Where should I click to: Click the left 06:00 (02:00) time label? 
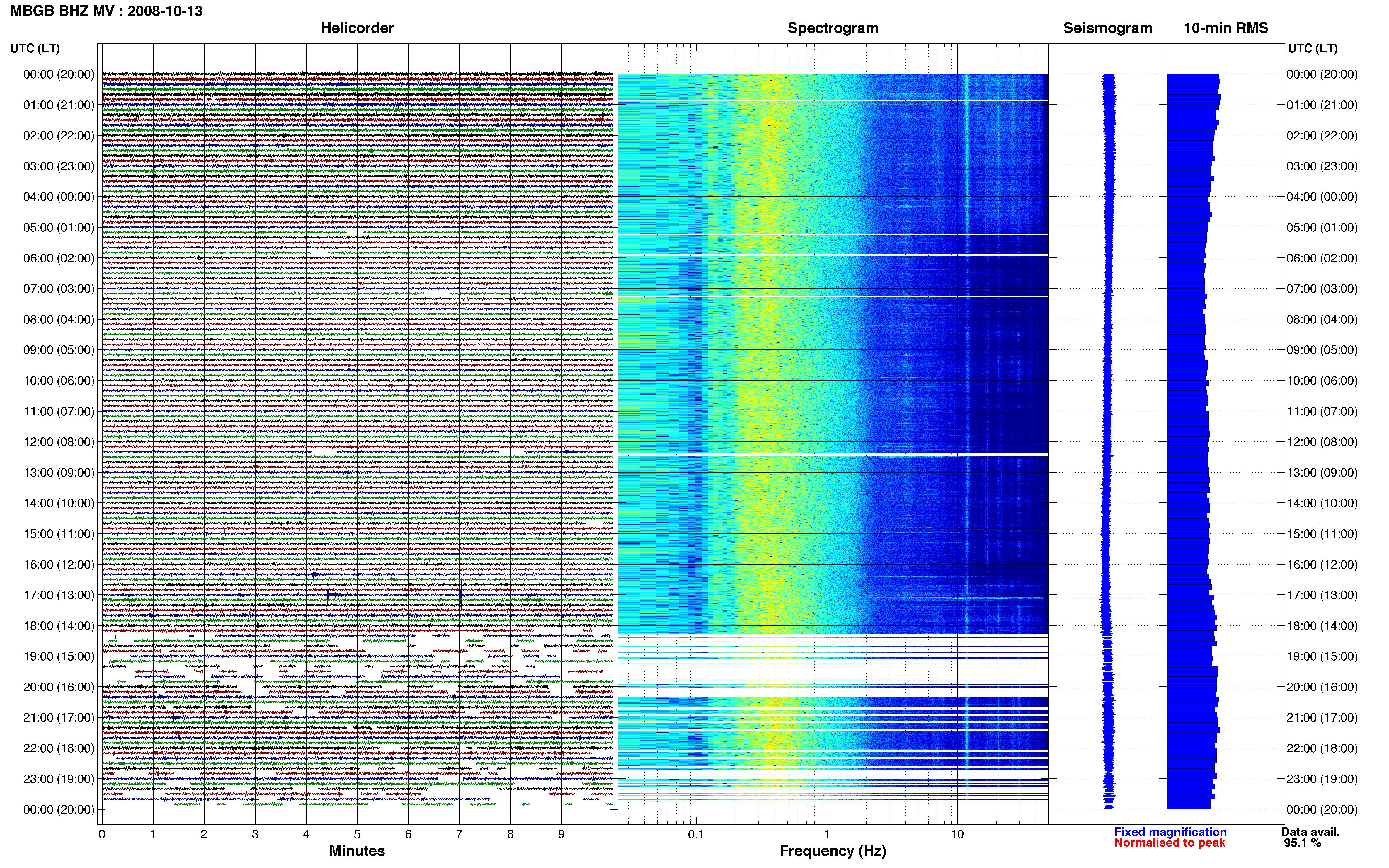point(59,258)
